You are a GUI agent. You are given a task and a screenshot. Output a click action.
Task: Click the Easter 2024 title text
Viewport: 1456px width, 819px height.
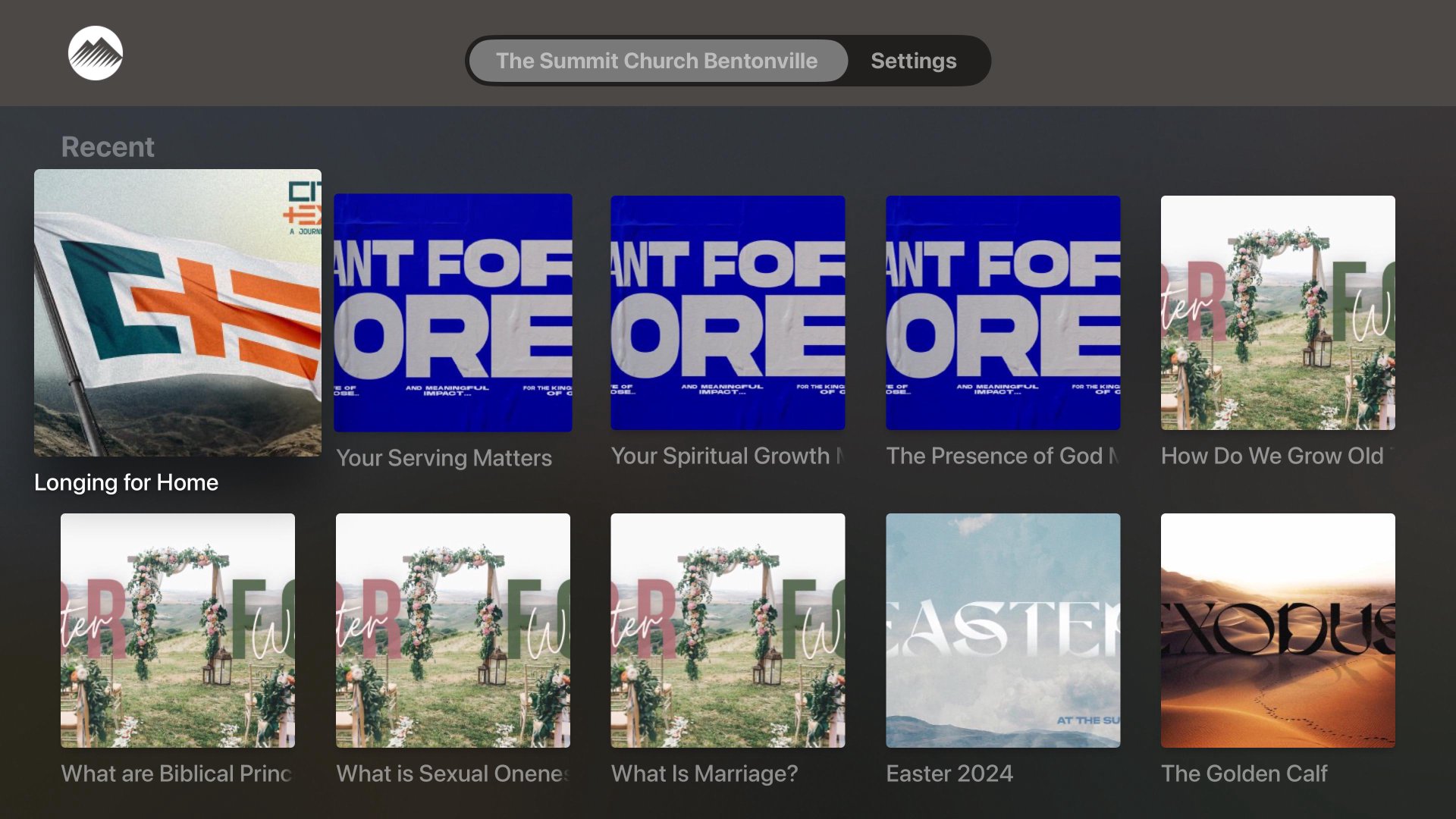(949, 773)
